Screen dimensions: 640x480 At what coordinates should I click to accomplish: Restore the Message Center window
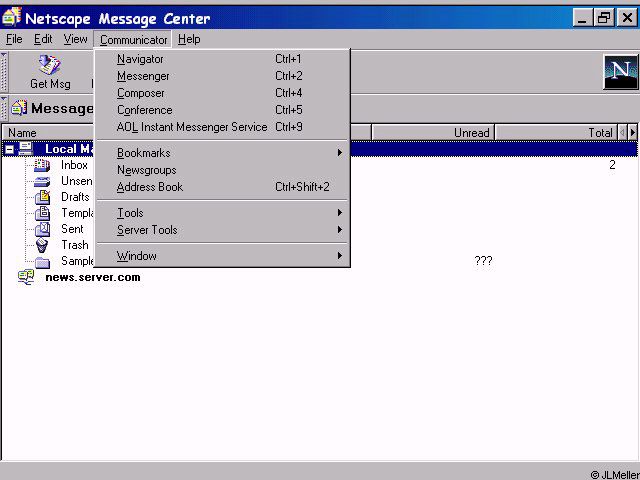604,18
